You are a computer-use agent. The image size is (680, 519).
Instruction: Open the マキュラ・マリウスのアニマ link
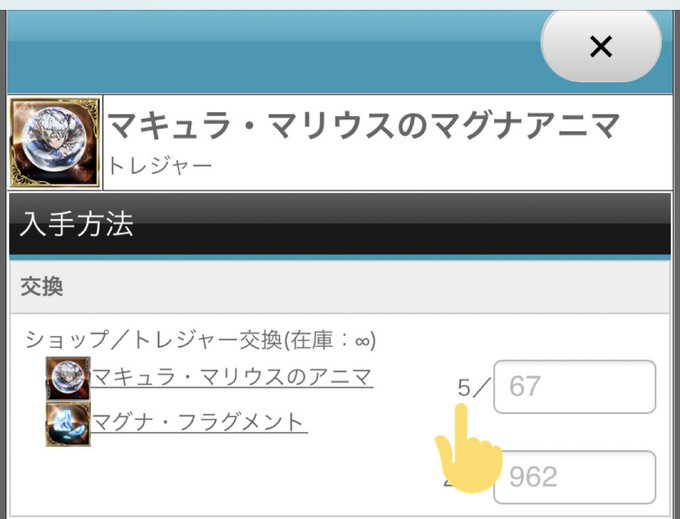(x=232, y=377)
